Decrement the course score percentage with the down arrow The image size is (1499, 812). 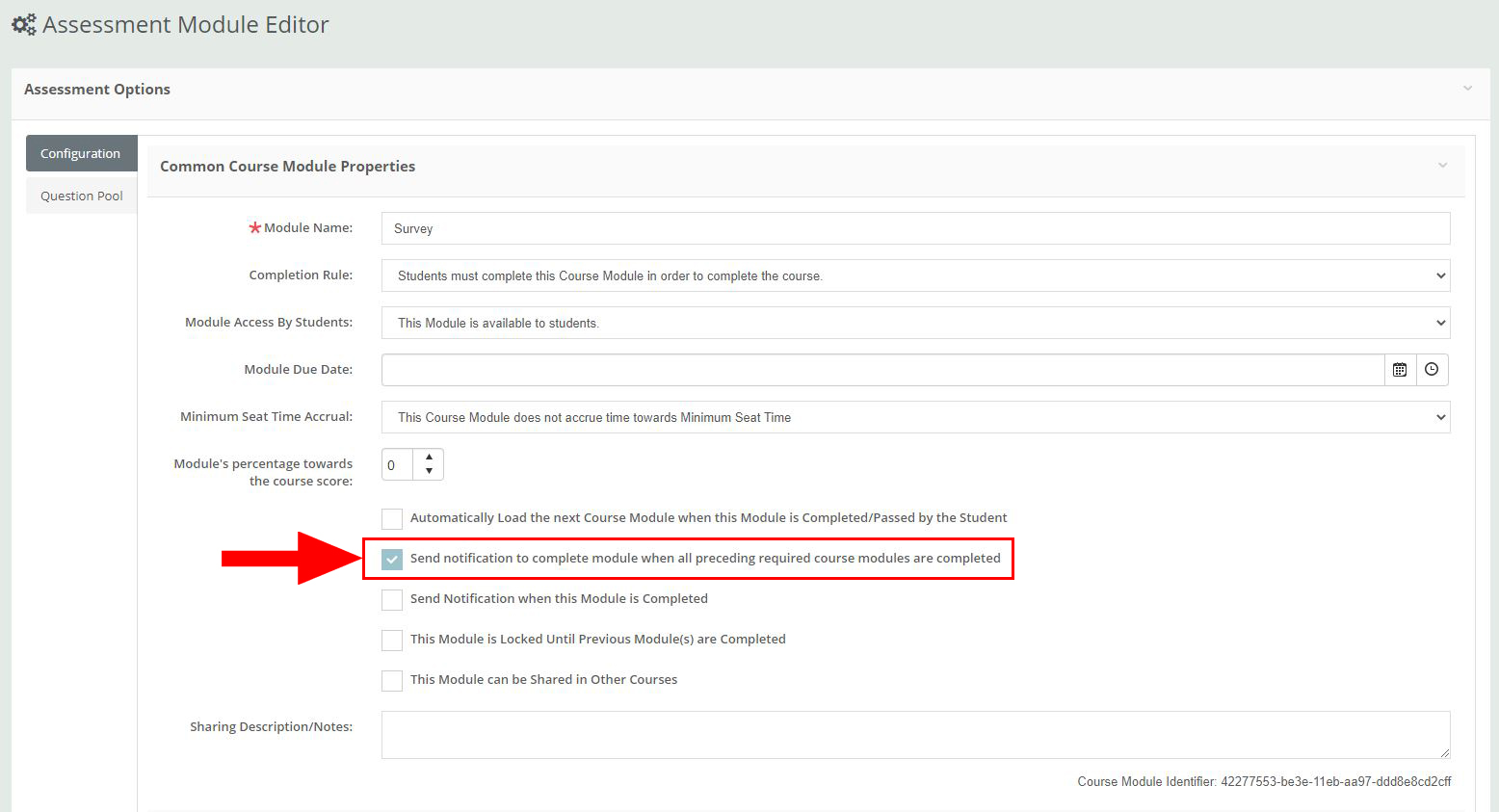point(430,471)
